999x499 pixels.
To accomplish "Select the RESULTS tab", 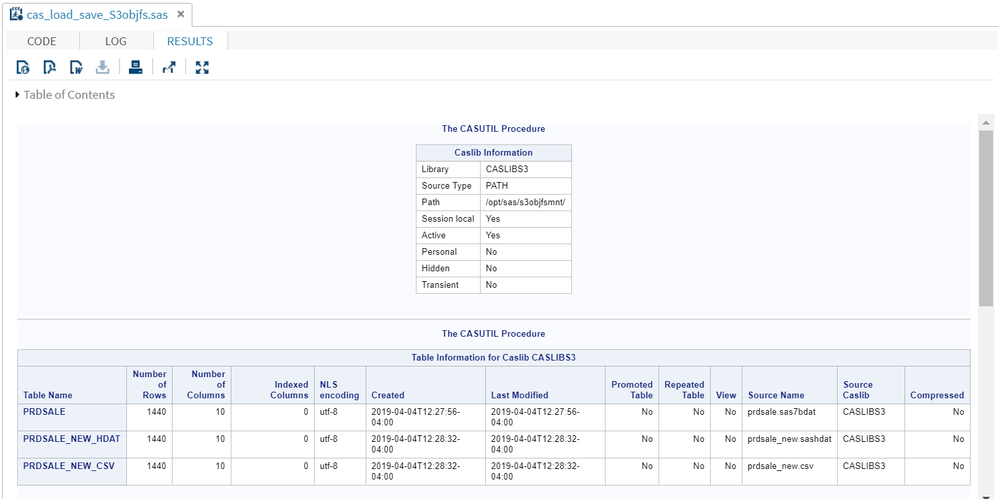I will [x=190, y=41].
